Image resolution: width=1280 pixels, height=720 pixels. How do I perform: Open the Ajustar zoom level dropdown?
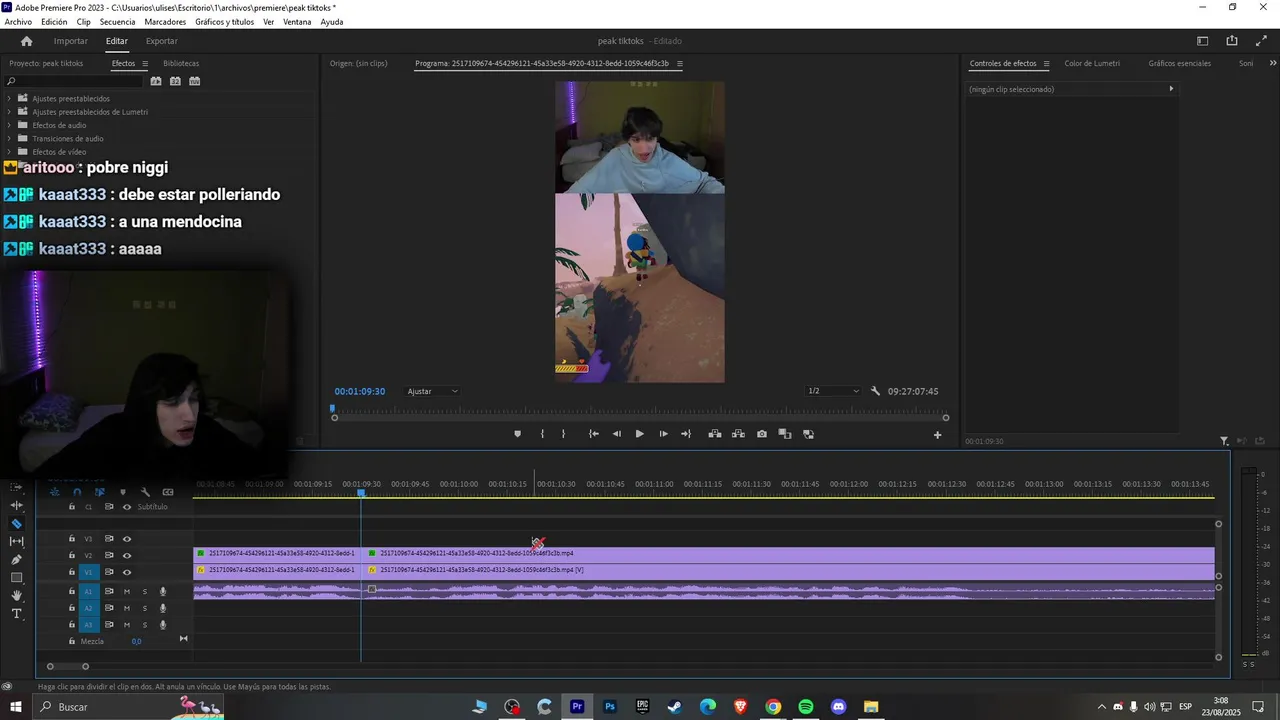click(433, 391)
